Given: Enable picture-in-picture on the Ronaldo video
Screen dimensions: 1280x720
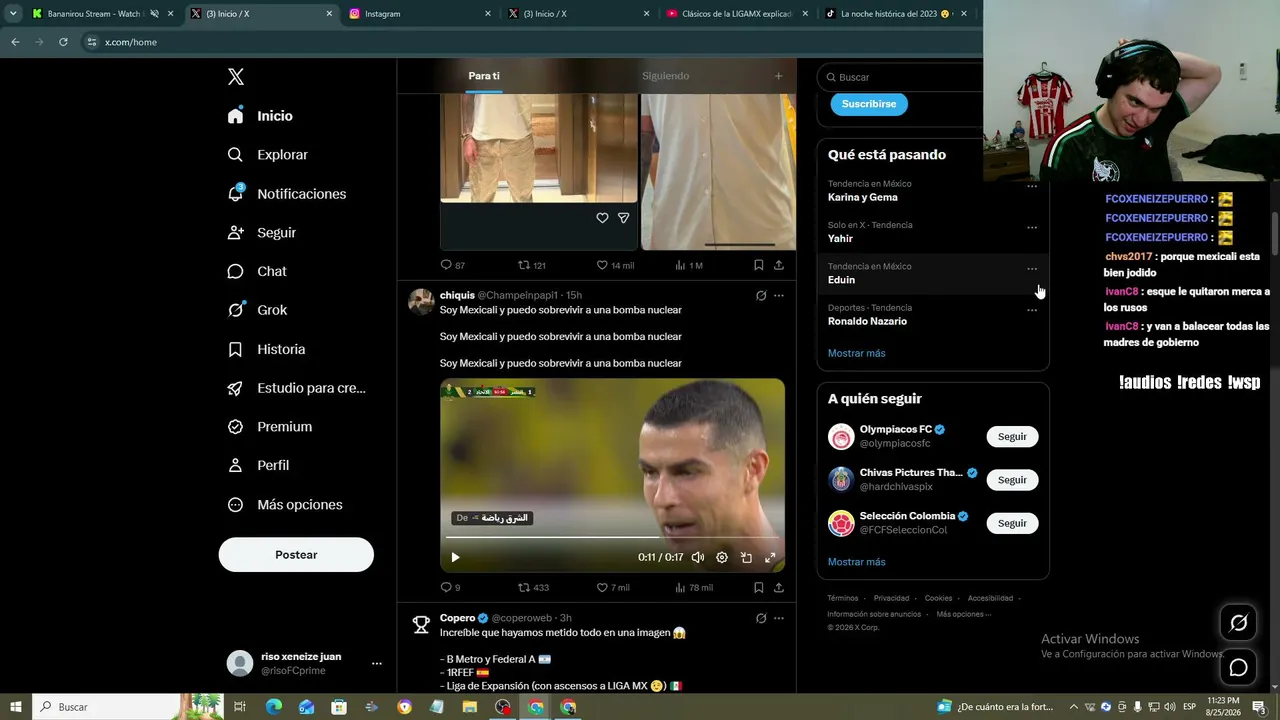Looking at the screenshot, I should point(746,558).
